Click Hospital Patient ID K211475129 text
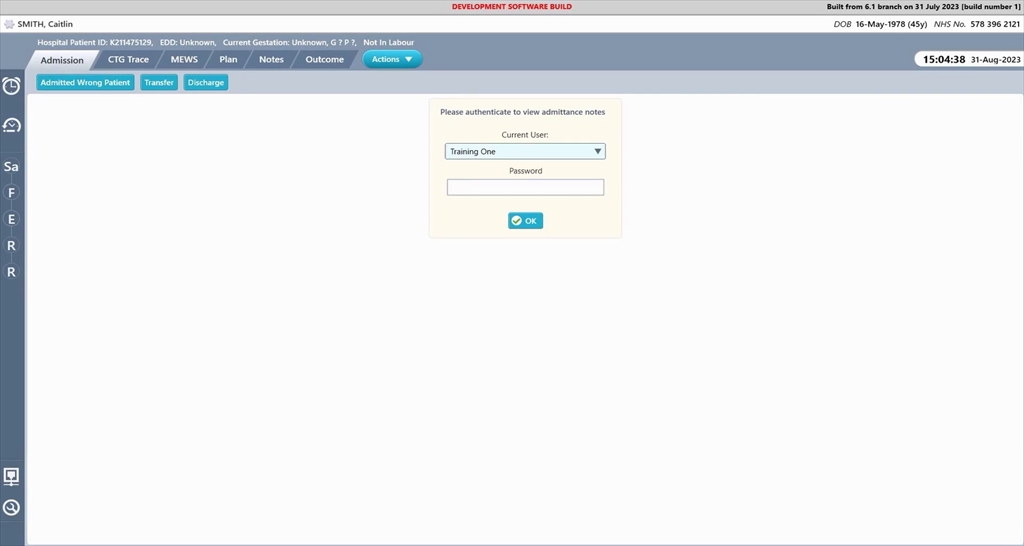The width and height of the screenshot is (1024, 546). tap(95, 42)
